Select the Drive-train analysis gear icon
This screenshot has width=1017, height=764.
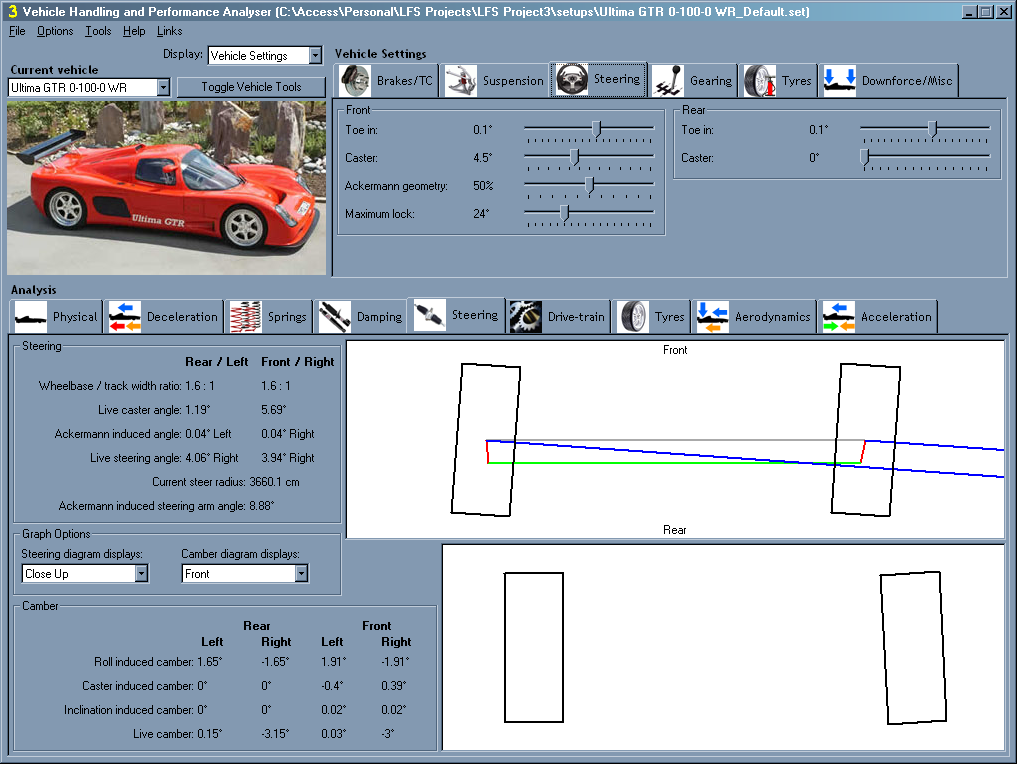click(x=525, y=316)
